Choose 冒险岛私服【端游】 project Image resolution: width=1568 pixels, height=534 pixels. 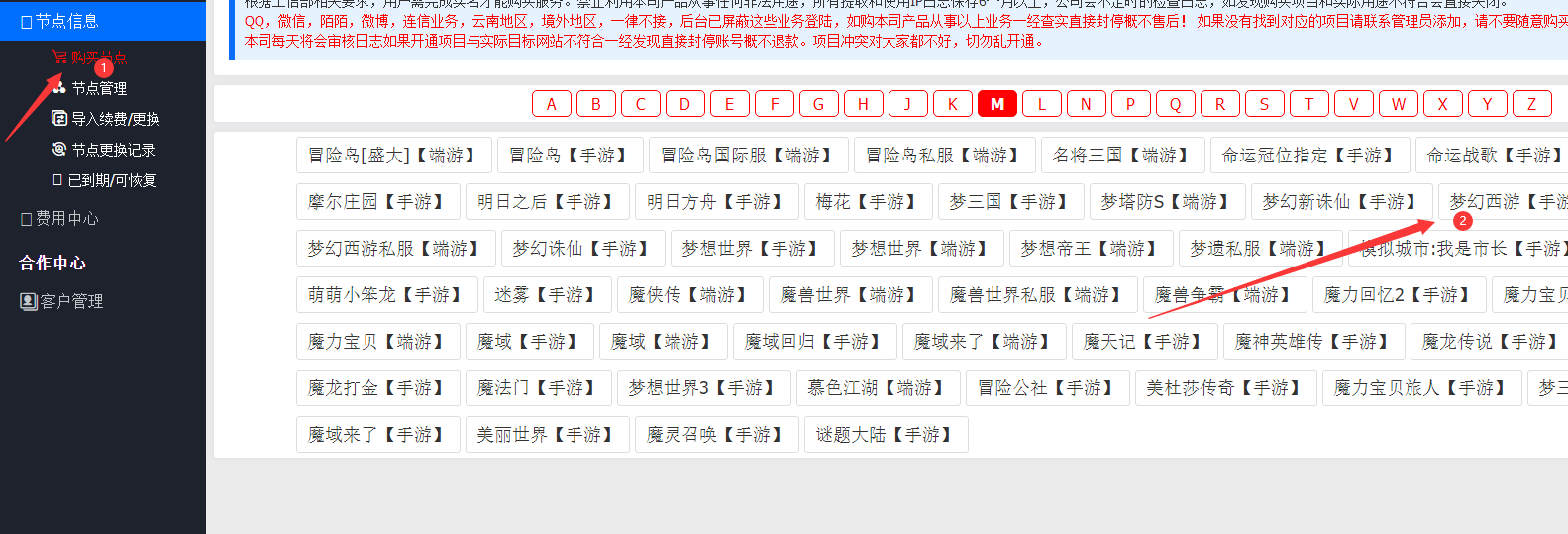[x=945, y=156]
